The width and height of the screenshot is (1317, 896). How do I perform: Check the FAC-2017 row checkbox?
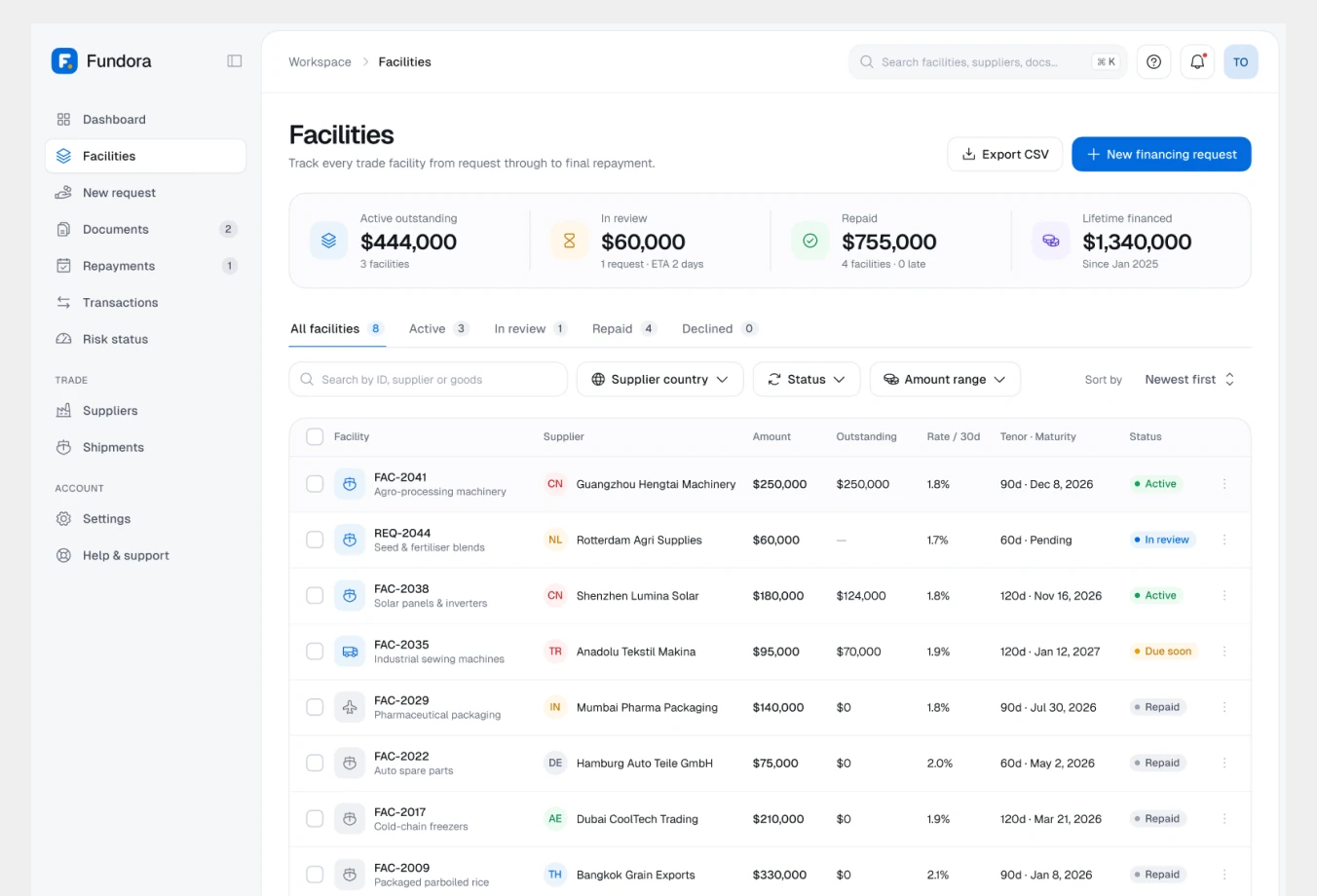(x=315, y=819)
